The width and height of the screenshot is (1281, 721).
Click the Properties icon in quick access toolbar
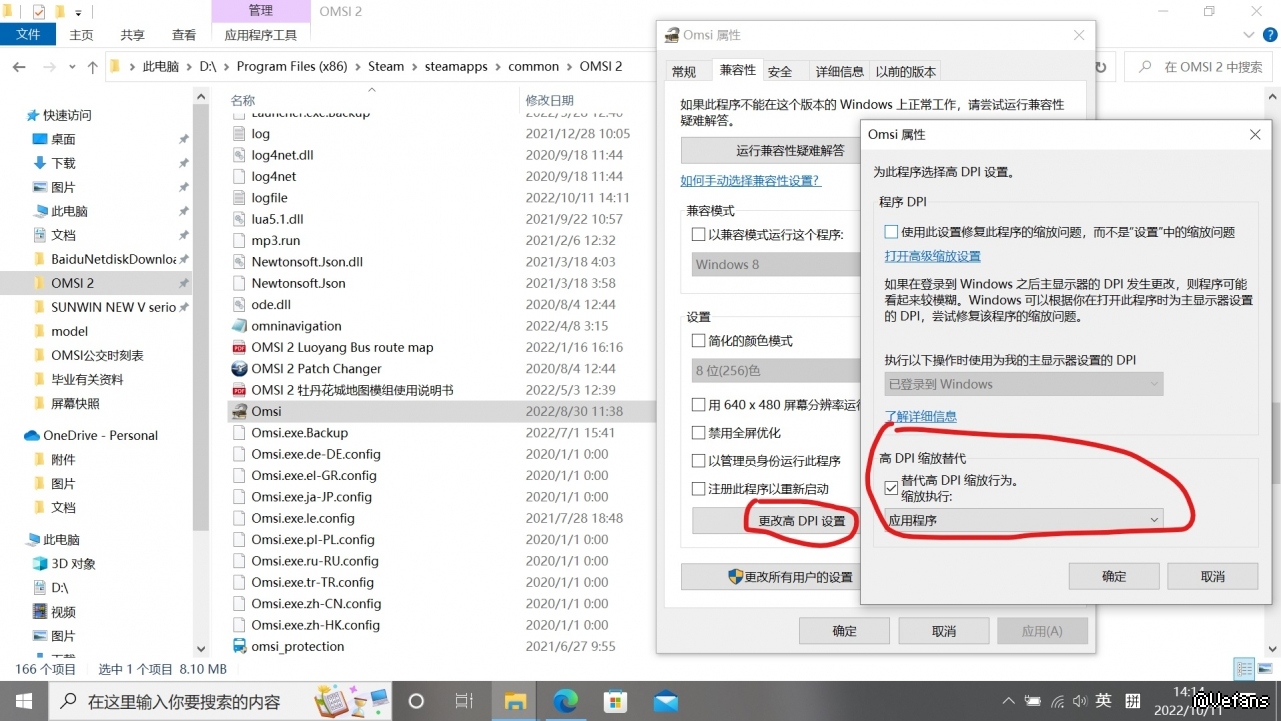click(x=39, y=12)
